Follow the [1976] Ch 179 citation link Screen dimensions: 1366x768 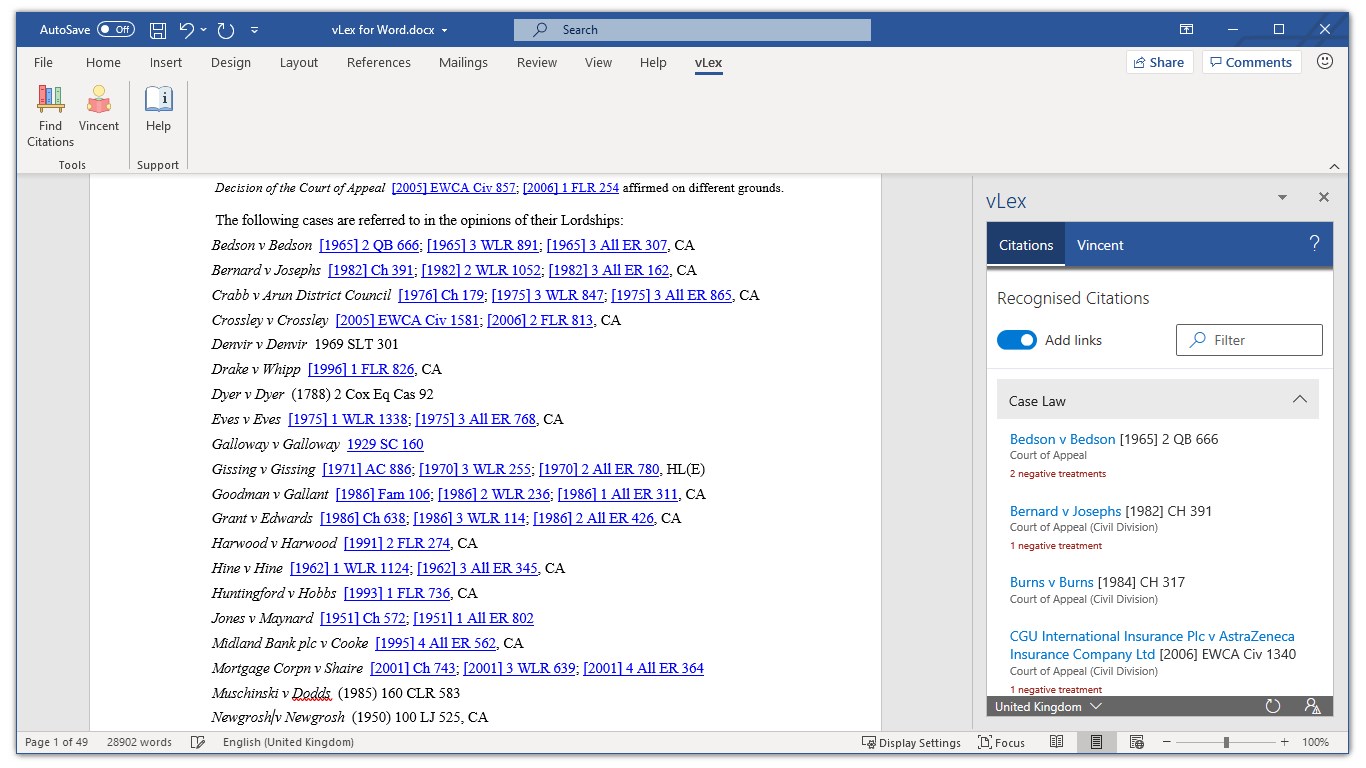tap(441, 295)
